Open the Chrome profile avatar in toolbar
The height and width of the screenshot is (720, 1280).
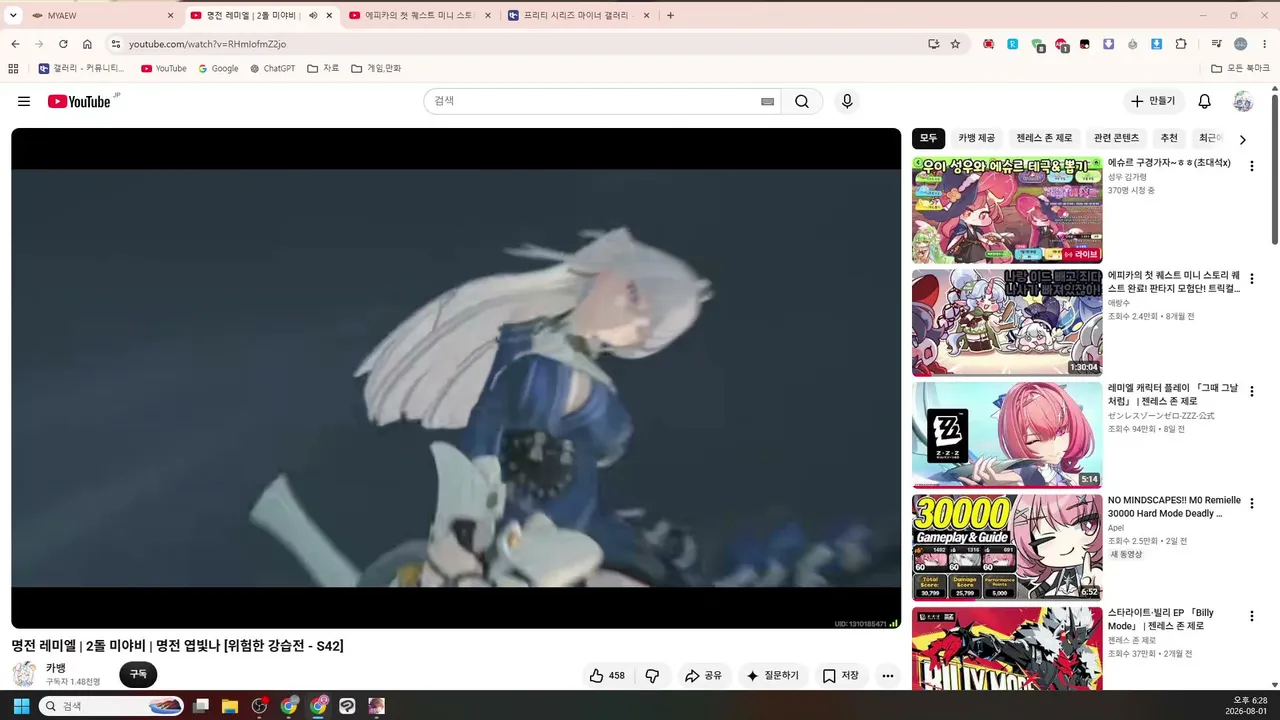(x=1241, y=44)
